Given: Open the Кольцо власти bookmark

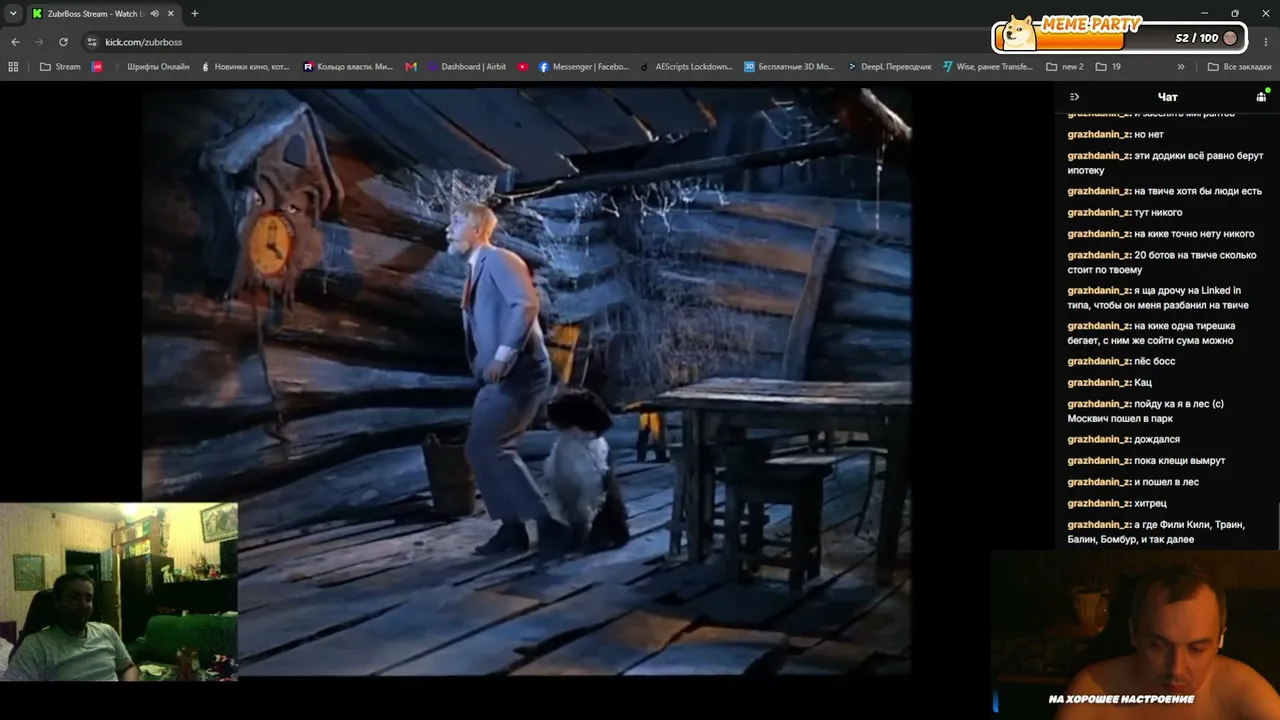Looking at the screenshot, I should click(x=348, y=67).
